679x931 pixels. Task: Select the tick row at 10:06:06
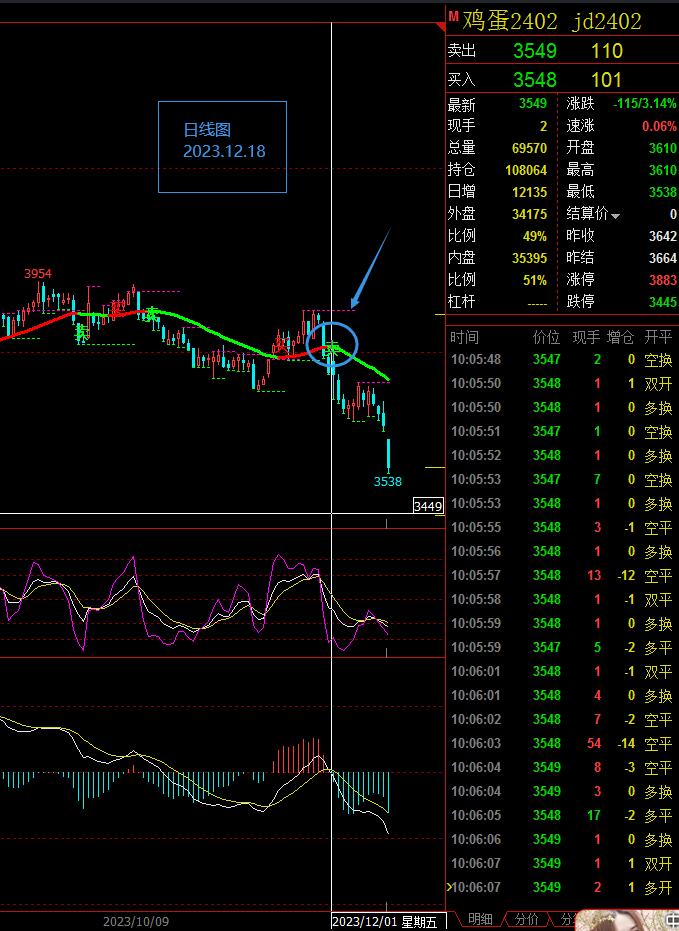coord(561,840)
